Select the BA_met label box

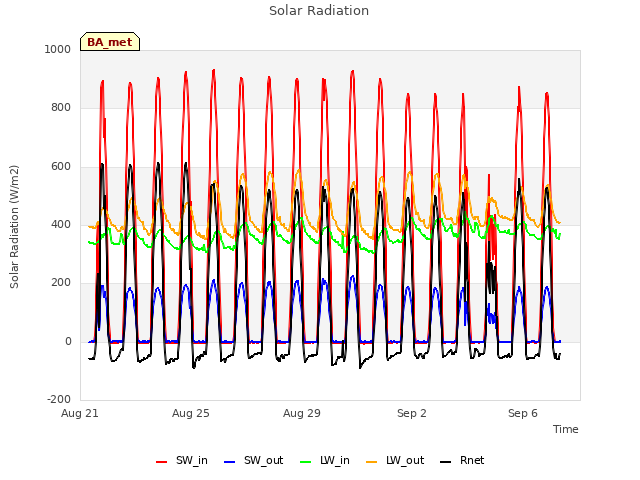[x=110, y=42]
